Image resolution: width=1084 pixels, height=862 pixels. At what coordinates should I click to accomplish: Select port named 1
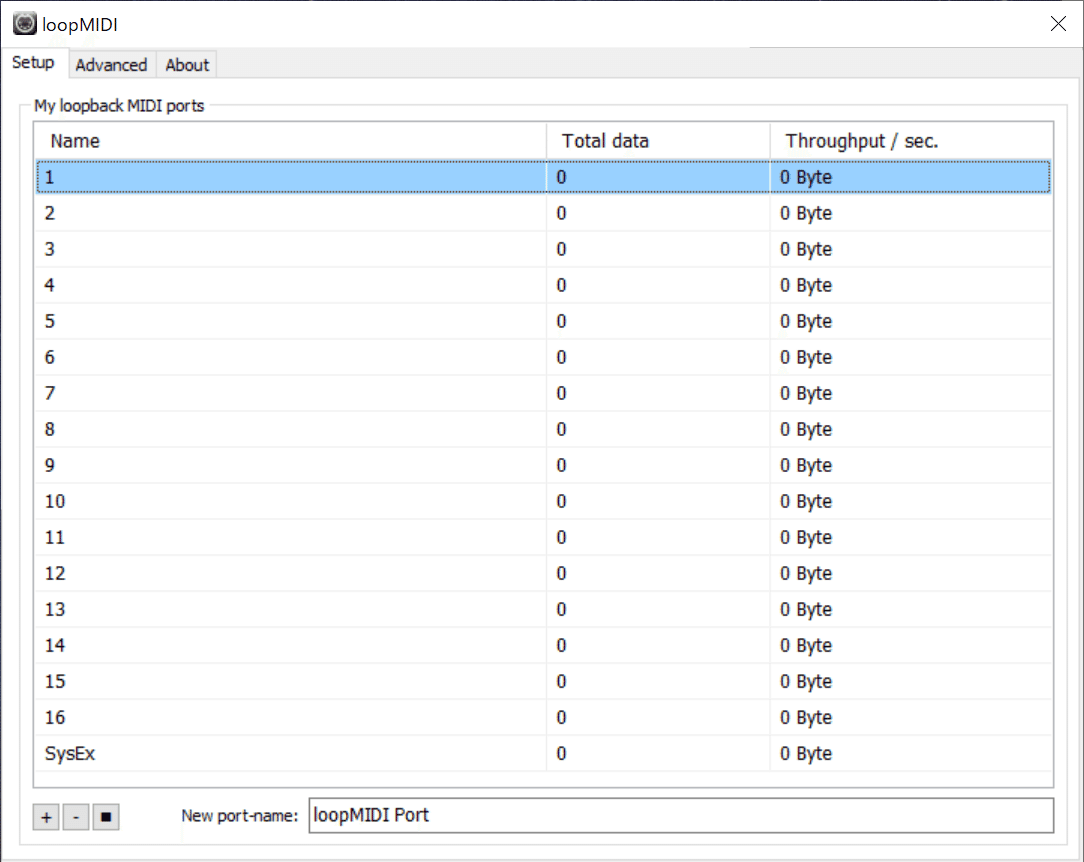(543, 177)
